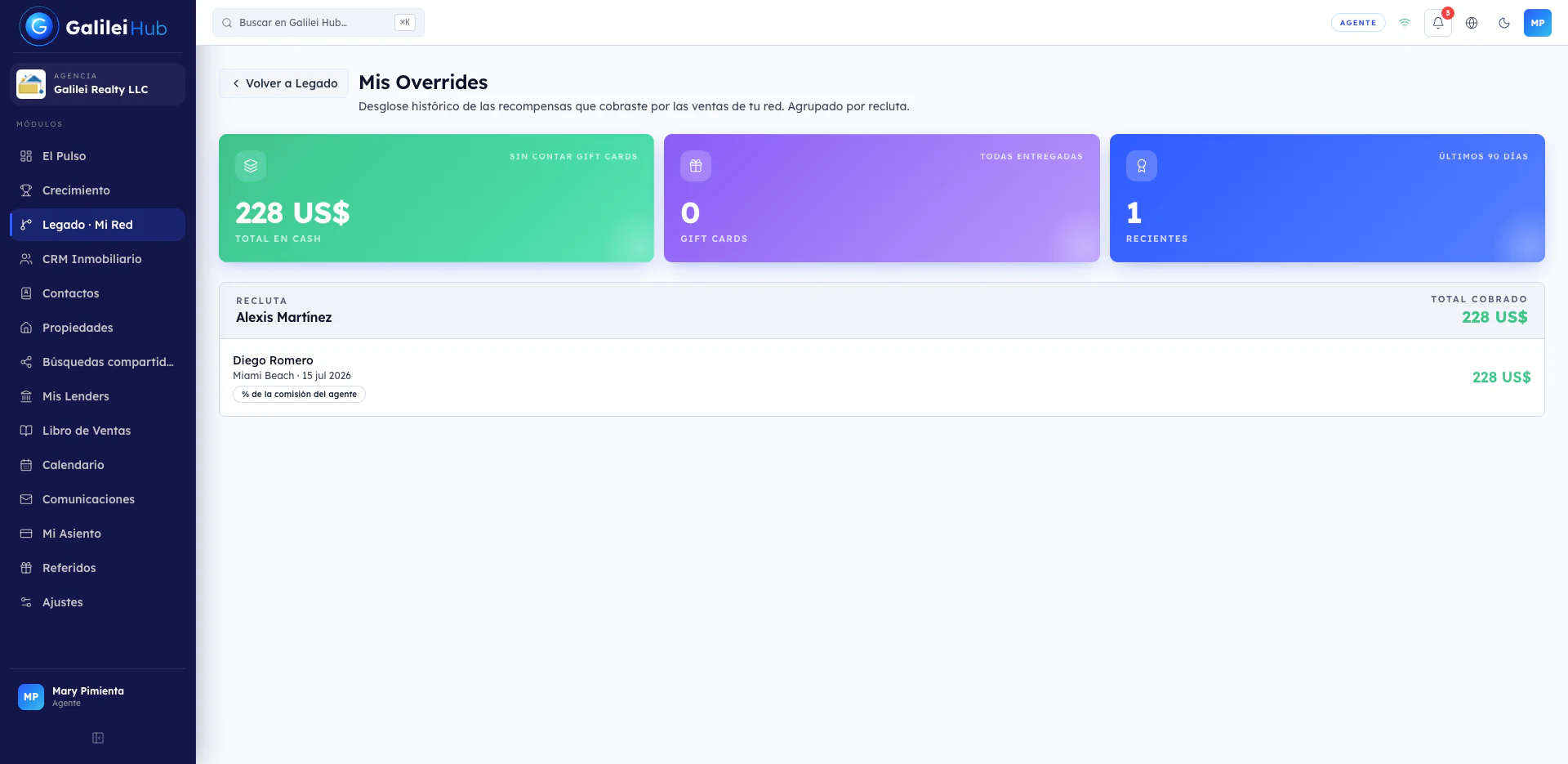
Task: Click the Crecimiento trophy icon
Action: tap(26, 190)
